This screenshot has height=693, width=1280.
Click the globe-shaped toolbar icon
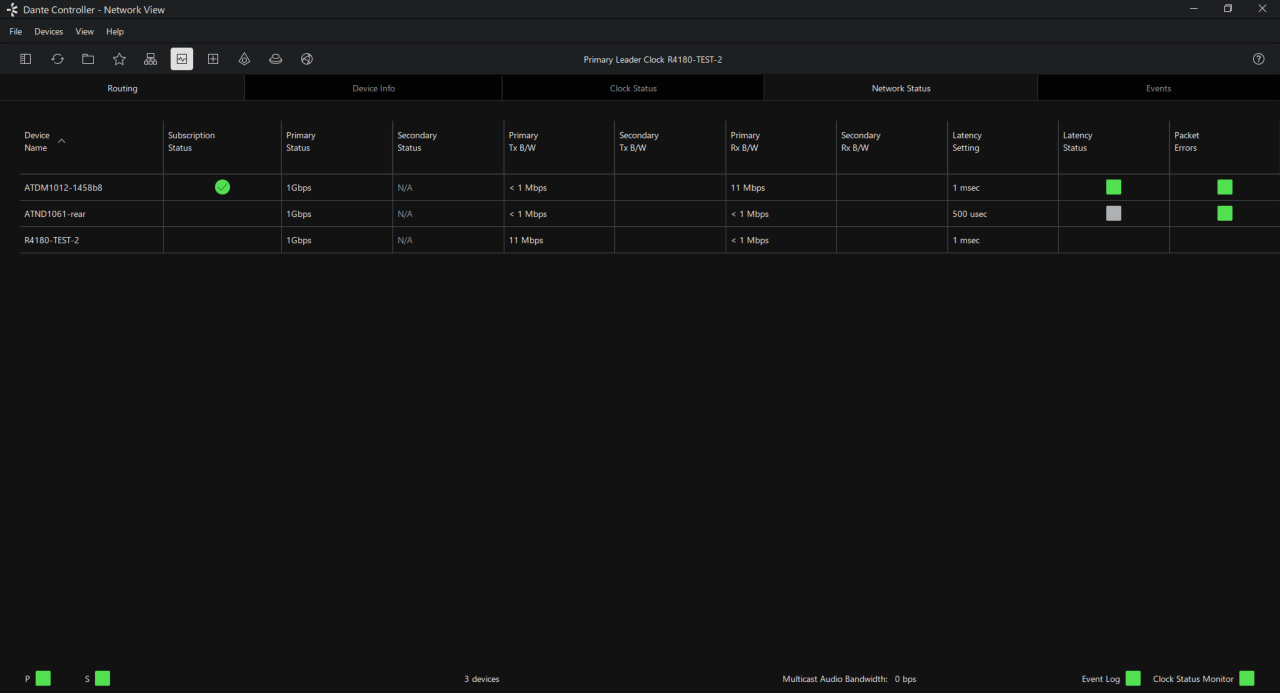point(307,59)
